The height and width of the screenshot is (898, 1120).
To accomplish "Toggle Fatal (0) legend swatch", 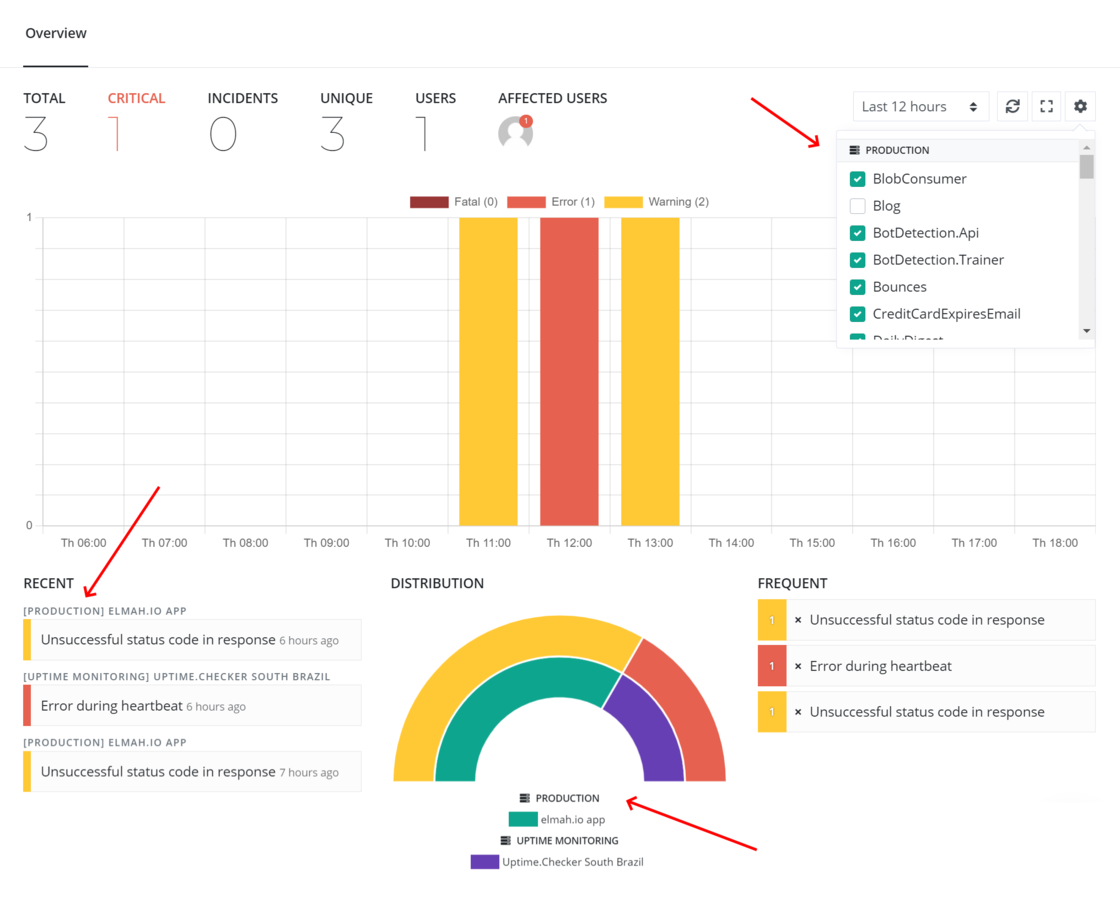I will (x=429, y=202).
